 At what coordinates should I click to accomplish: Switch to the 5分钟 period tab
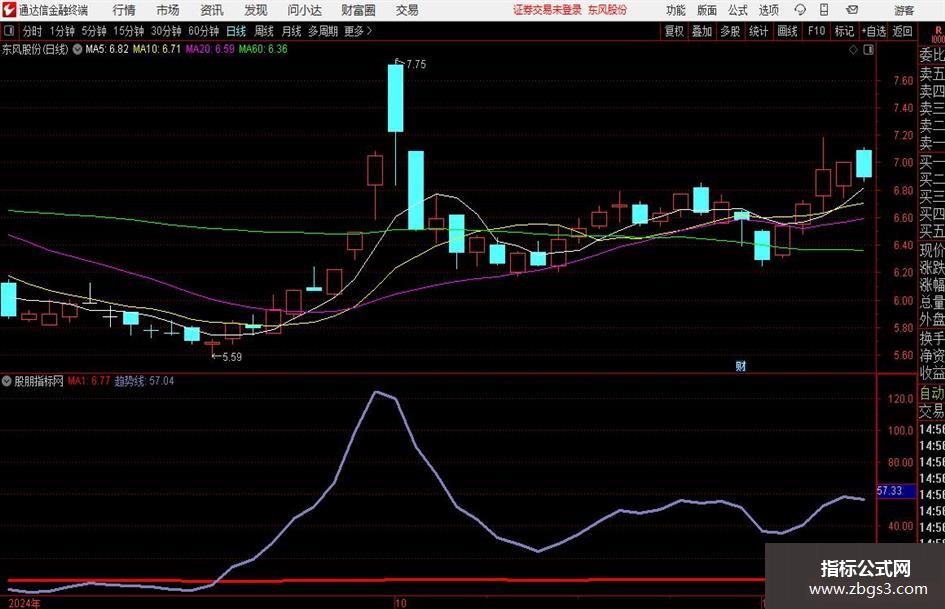pyautogui.click(x=94, y=31)
